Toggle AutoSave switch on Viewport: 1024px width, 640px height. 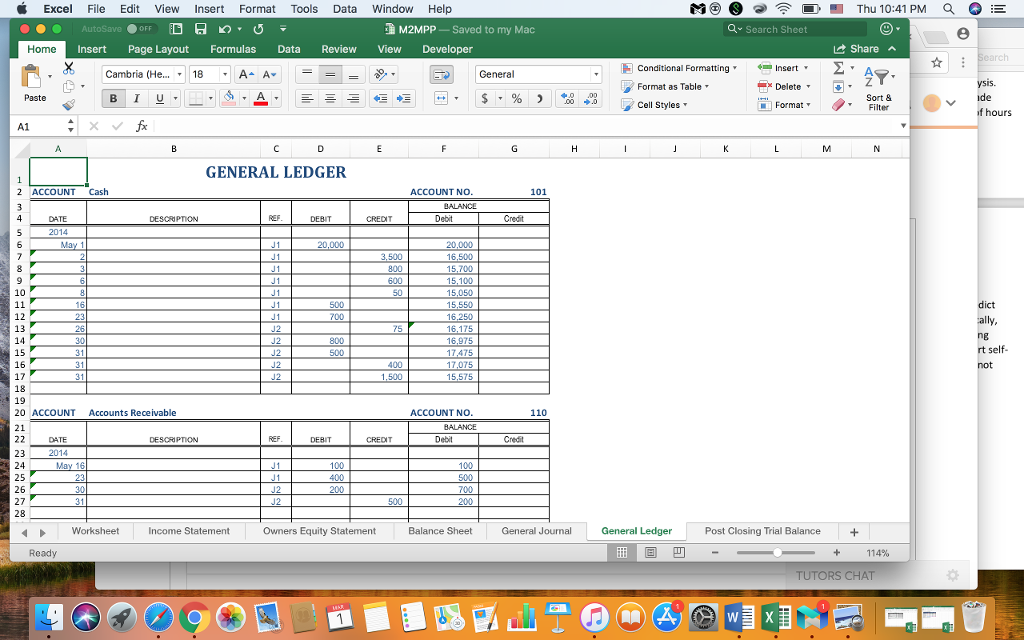click(140, 29)
